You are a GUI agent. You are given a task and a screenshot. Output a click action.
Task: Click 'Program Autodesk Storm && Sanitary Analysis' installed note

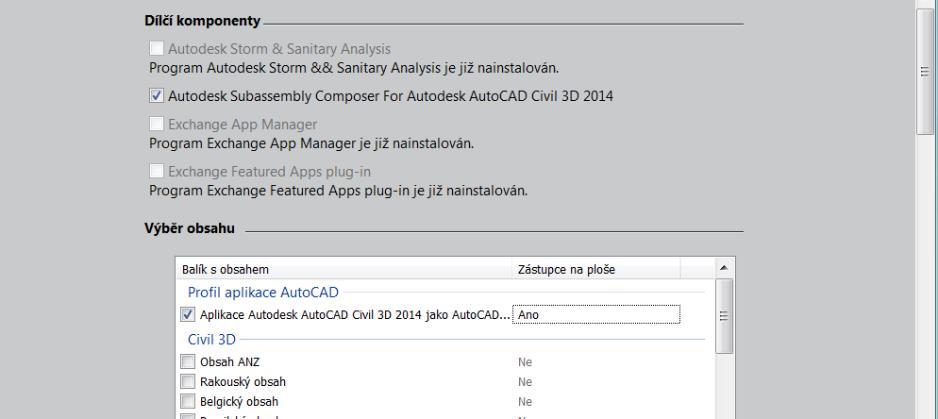(354, 68)
